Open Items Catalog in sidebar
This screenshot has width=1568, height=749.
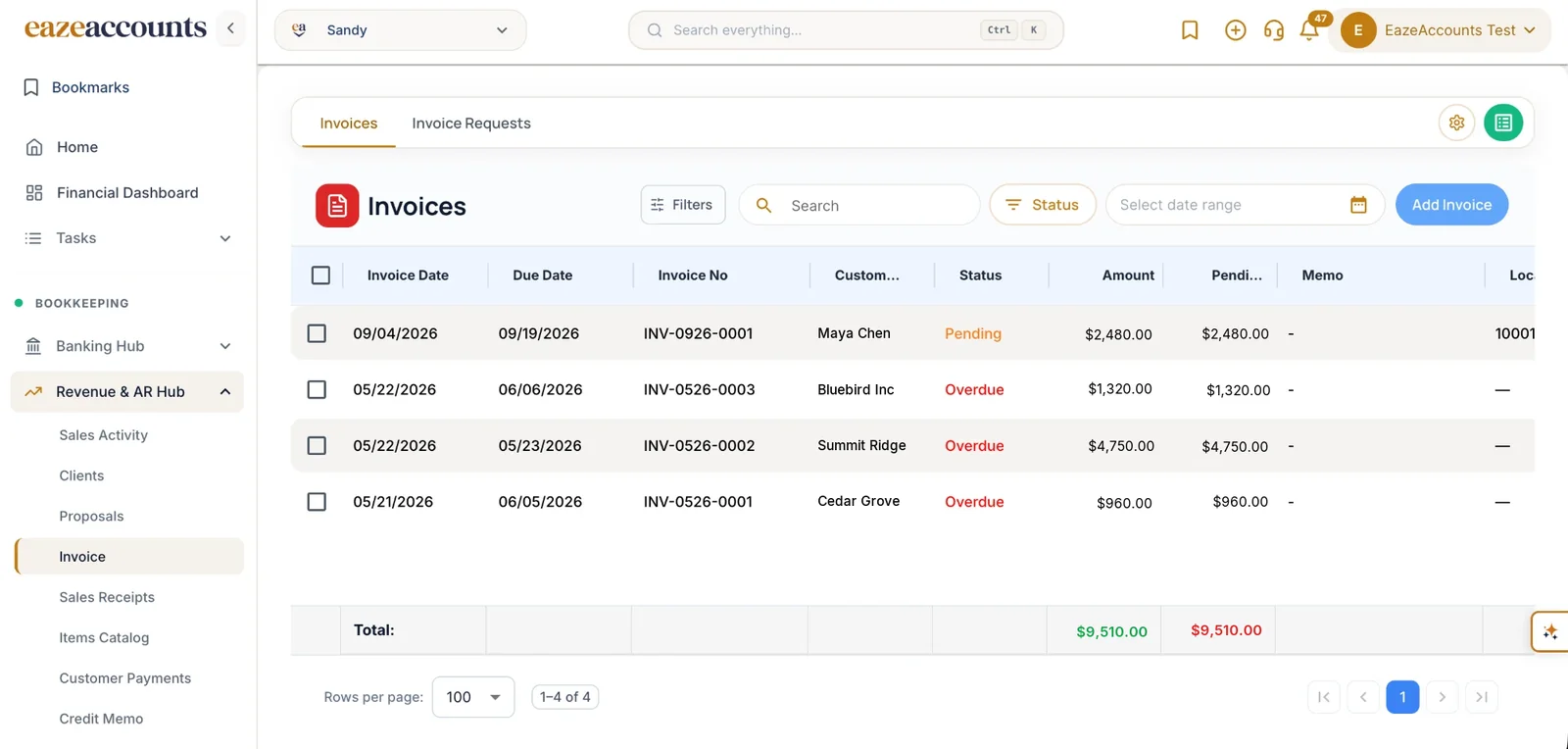tap(104, 638)
